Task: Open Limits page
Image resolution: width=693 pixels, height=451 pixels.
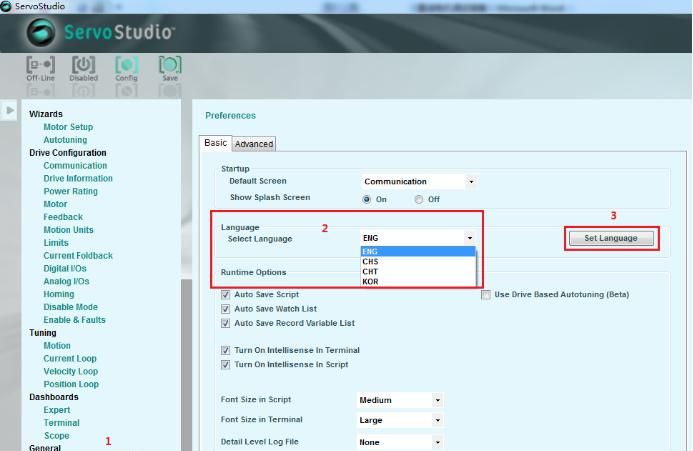Action: [x=56, y=243]
